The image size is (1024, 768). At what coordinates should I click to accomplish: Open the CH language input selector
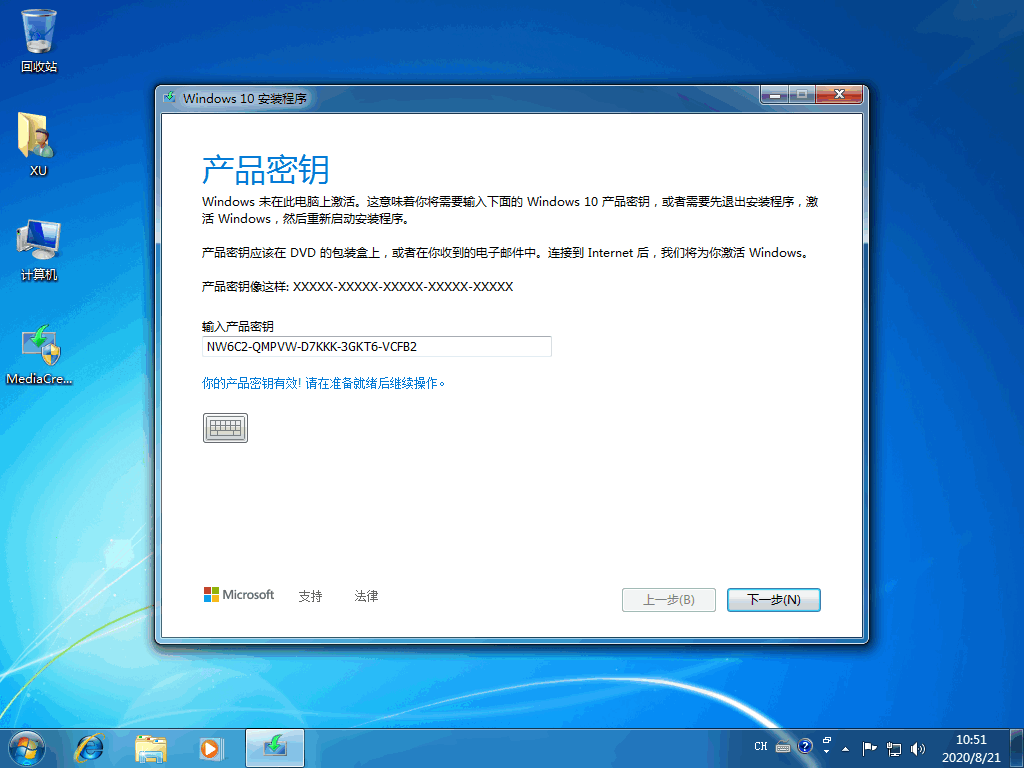761,747
